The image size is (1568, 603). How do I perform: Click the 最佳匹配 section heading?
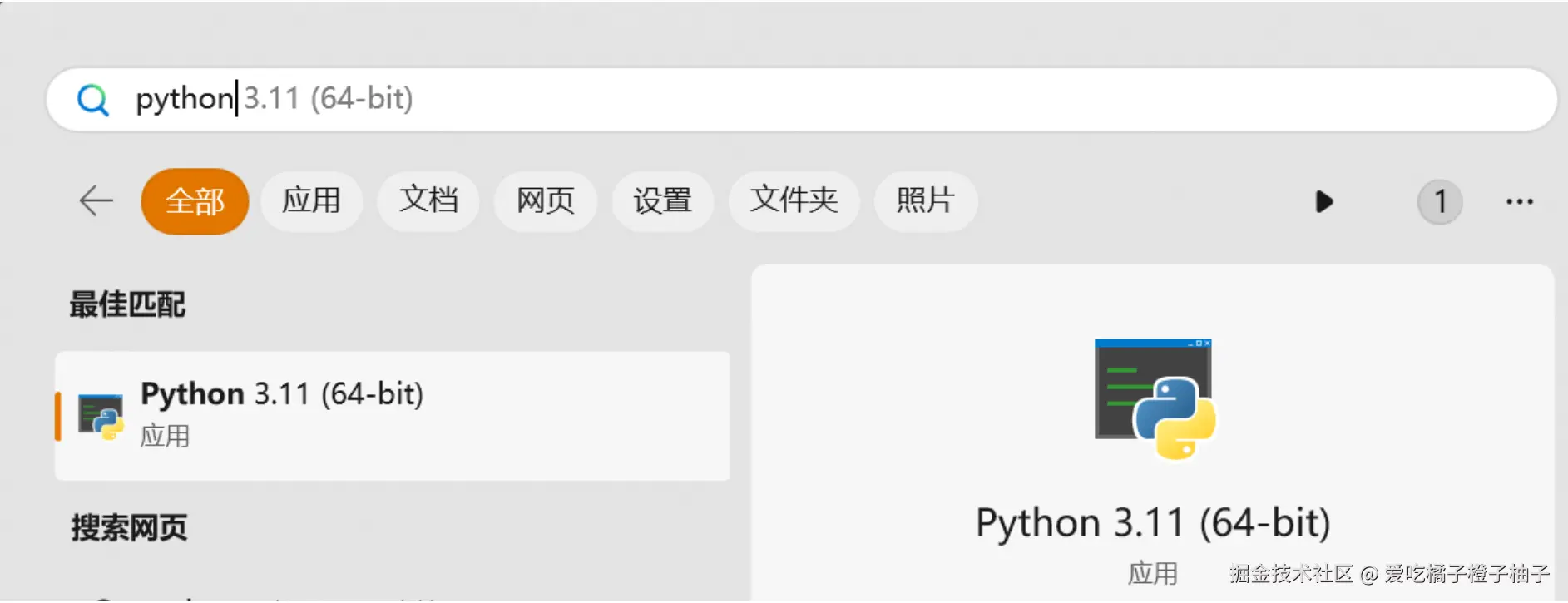(x=127, y=304)
